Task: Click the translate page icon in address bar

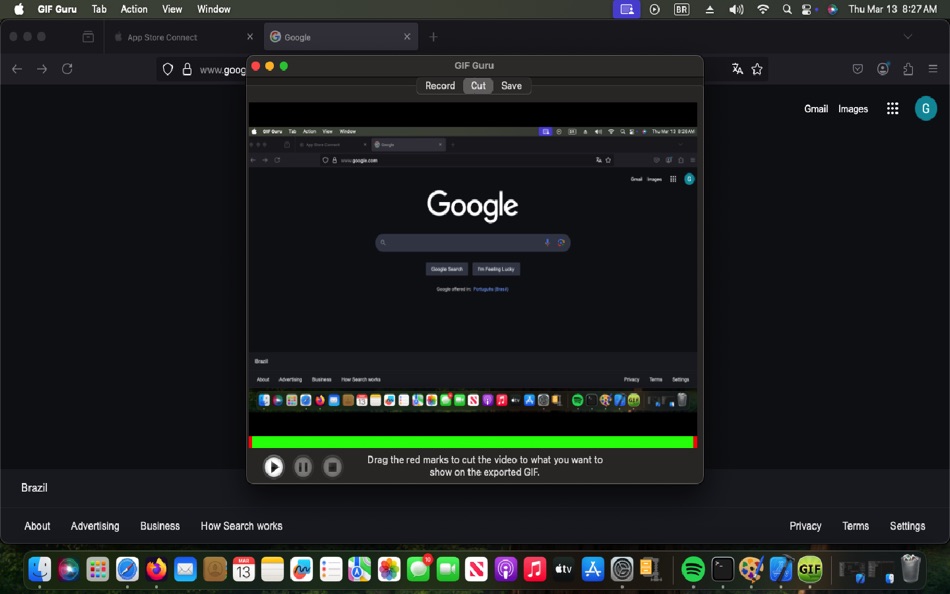Action: click(737, 69)
